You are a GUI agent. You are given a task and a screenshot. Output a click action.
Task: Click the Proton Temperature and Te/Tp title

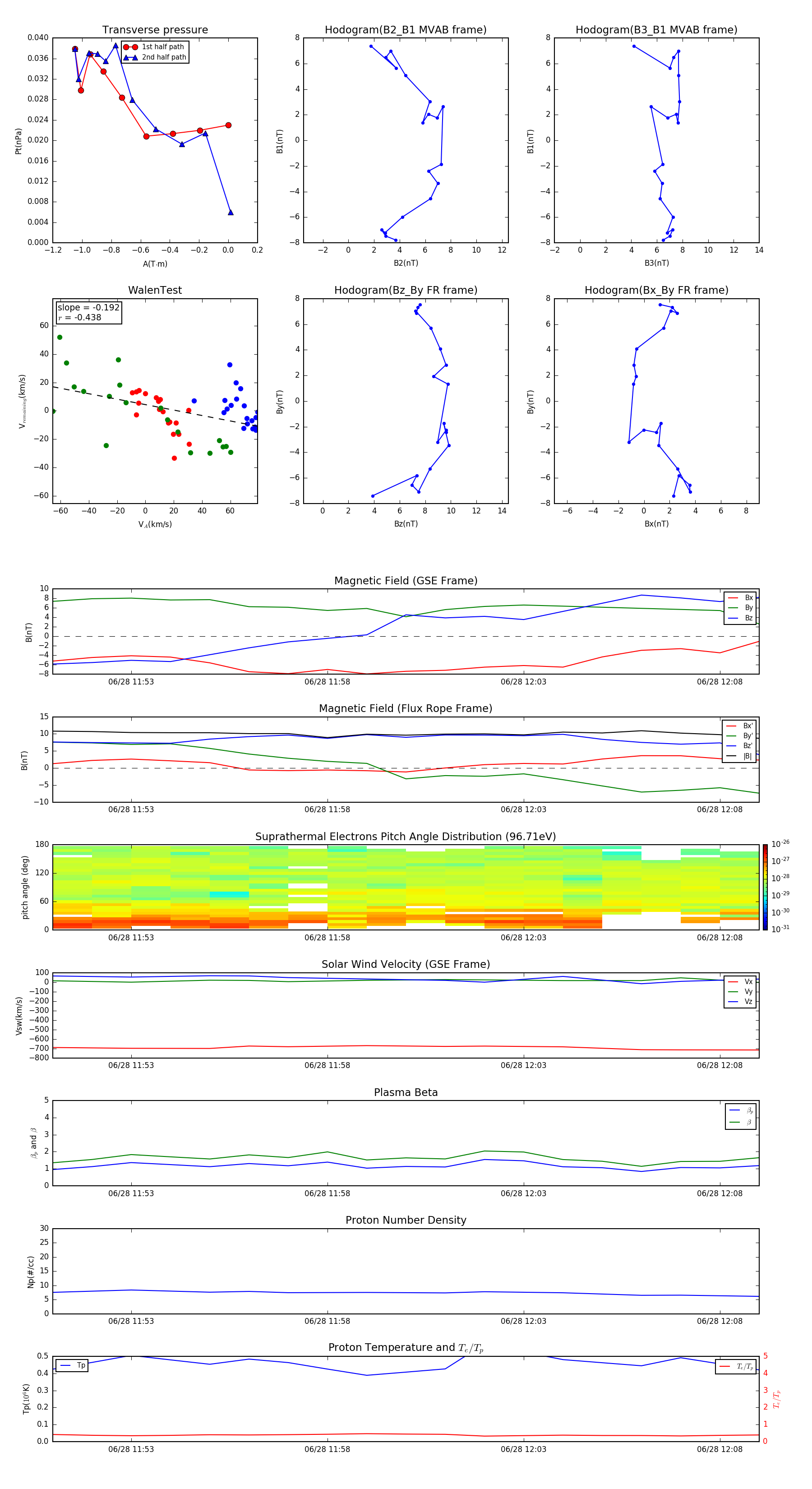(x=406, y=1348)
